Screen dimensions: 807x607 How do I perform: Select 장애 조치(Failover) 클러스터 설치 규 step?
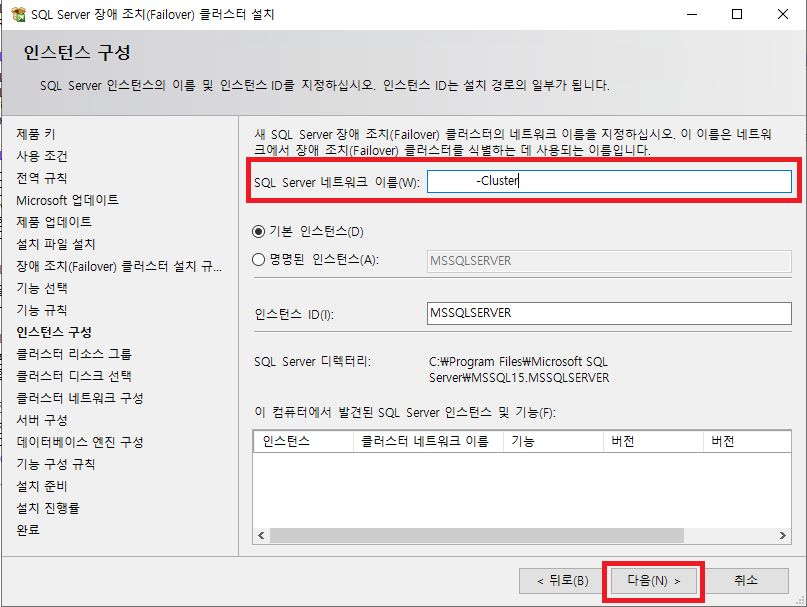click(119, 266)
